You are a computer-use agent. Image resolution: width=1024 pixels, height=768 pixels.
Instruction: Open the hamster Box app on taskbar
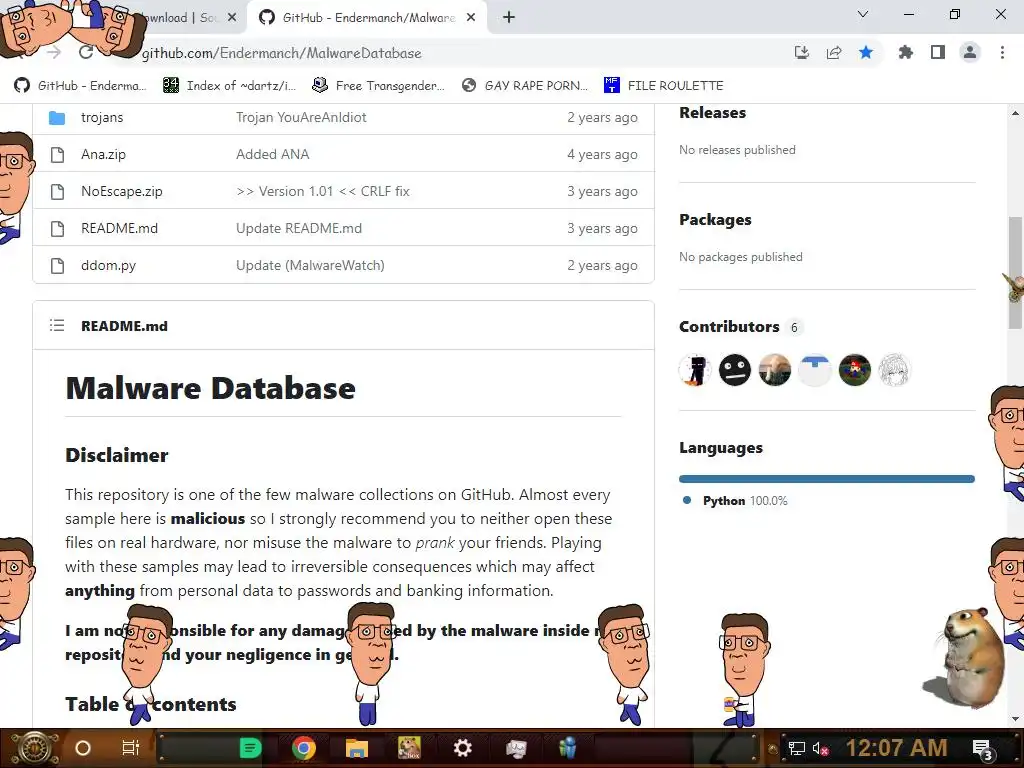[409, 748]
